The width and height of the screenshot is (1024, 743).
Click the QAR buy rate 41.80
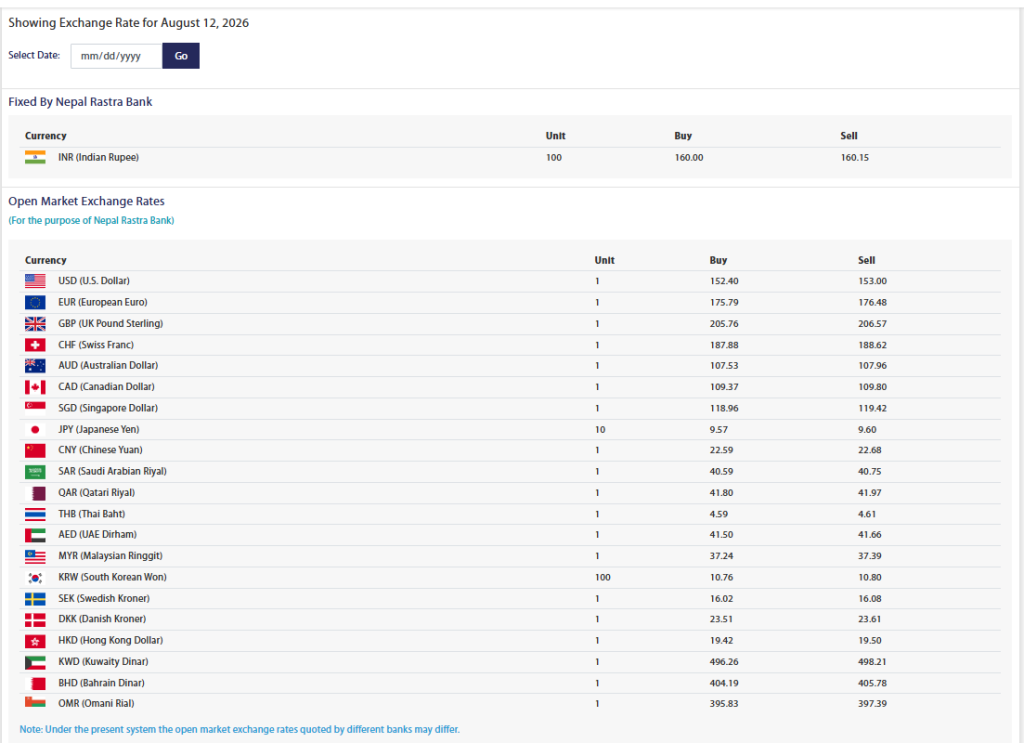click(722, 493)
